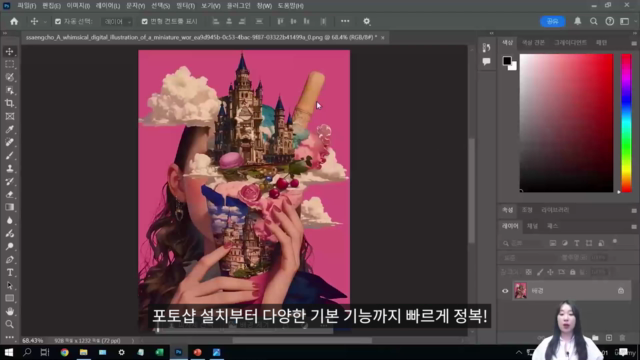Select the History Brush tool

tap(9, 182)
